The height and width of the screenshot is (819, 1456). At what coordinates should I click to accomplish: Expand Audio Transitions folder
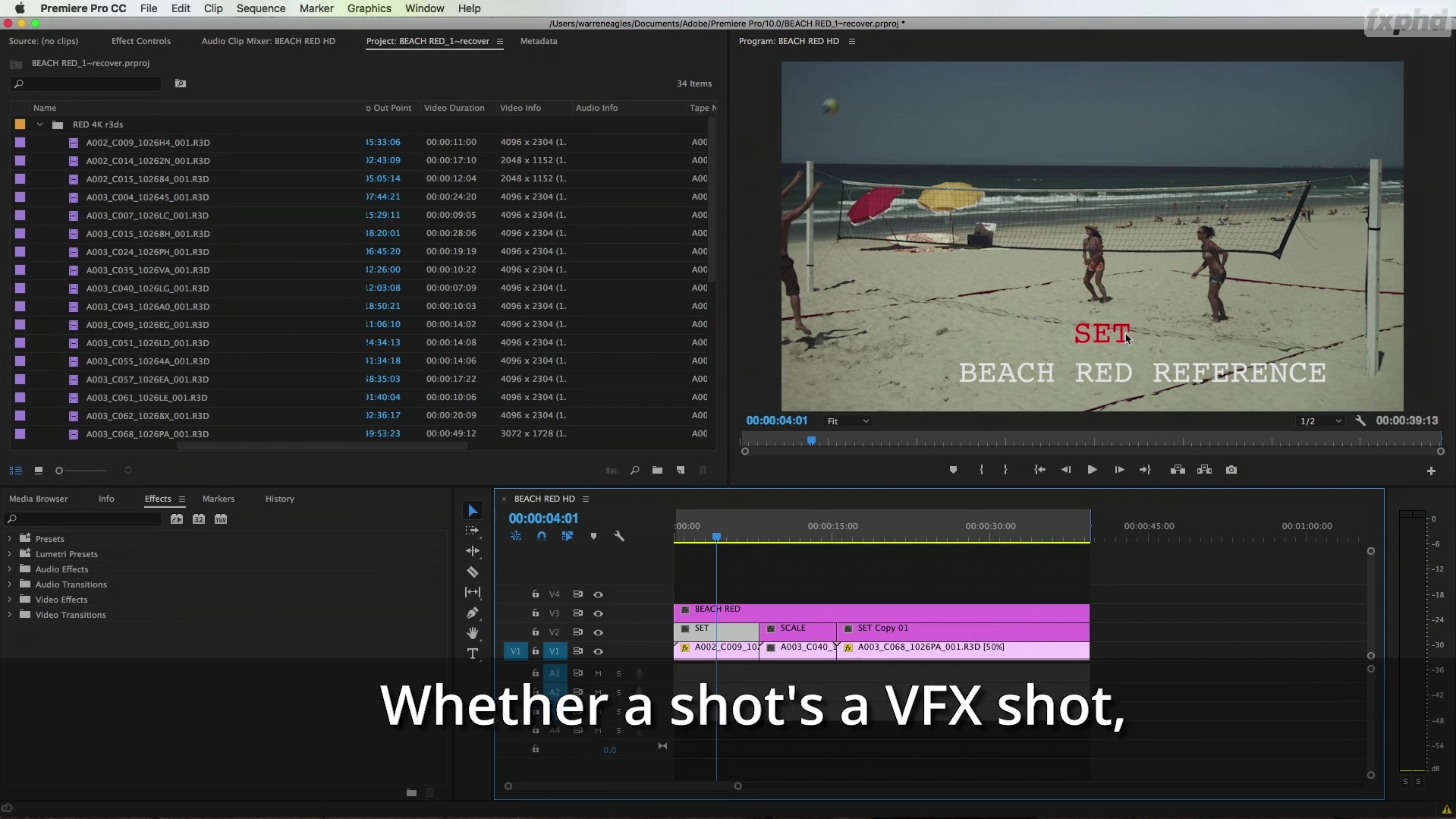[x=9, y=584]
